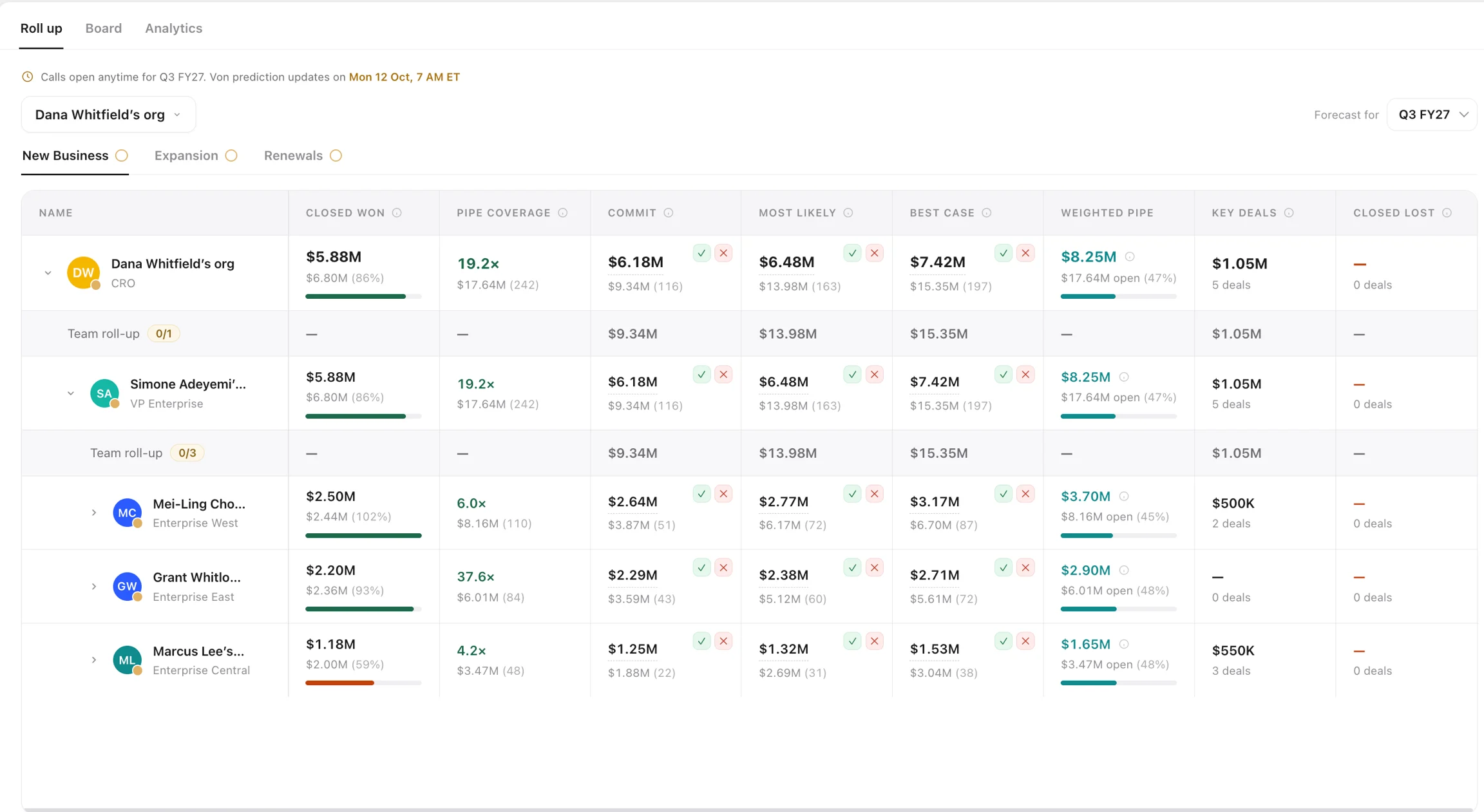Click info icon beside Mei-Ling's $3.70M weighted pipe
Screen dimensions: 1484x812
pyautogui.click(x=1124, y=496)
